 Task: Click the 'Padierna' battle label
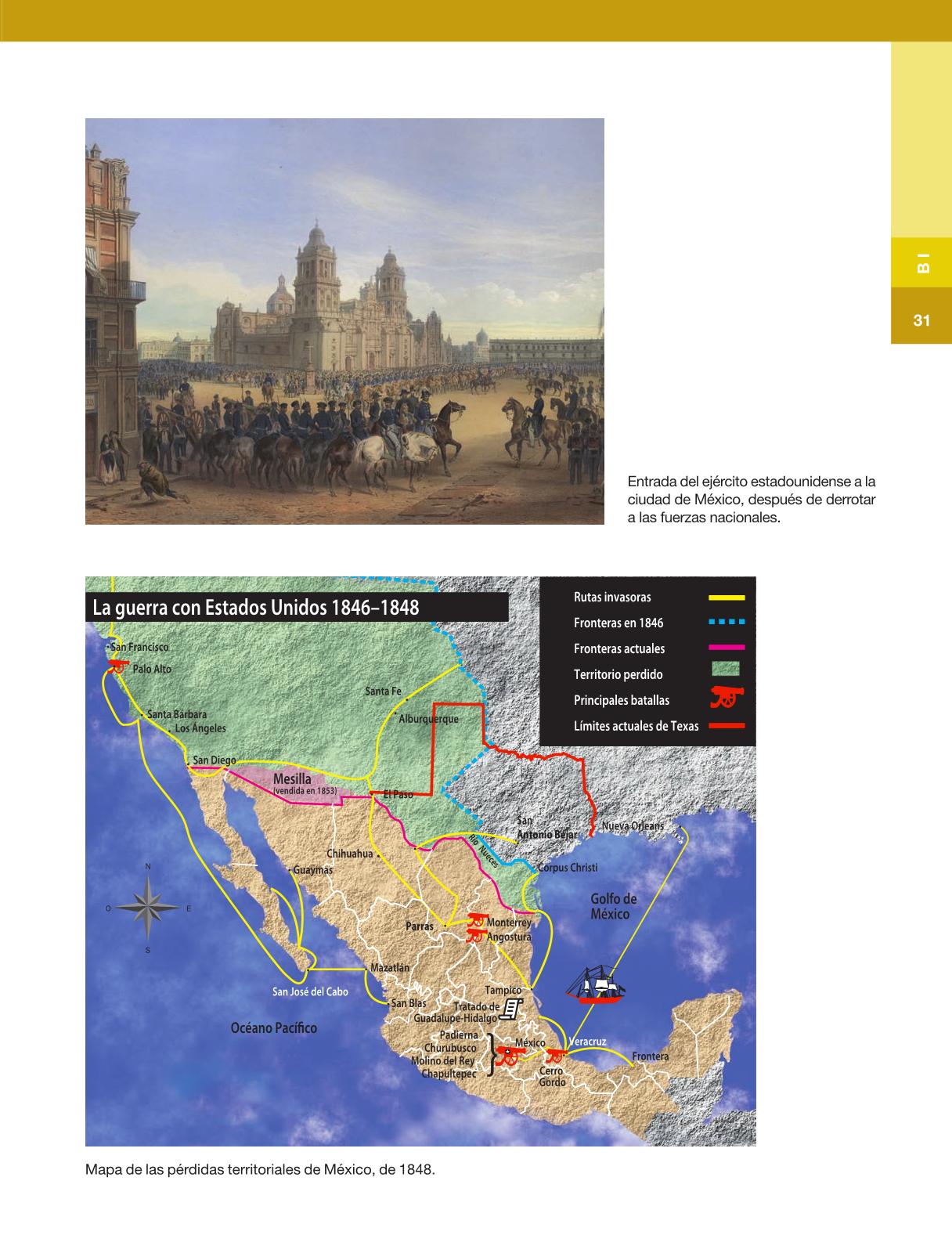pyautogui.click(x=458, y=1035)
